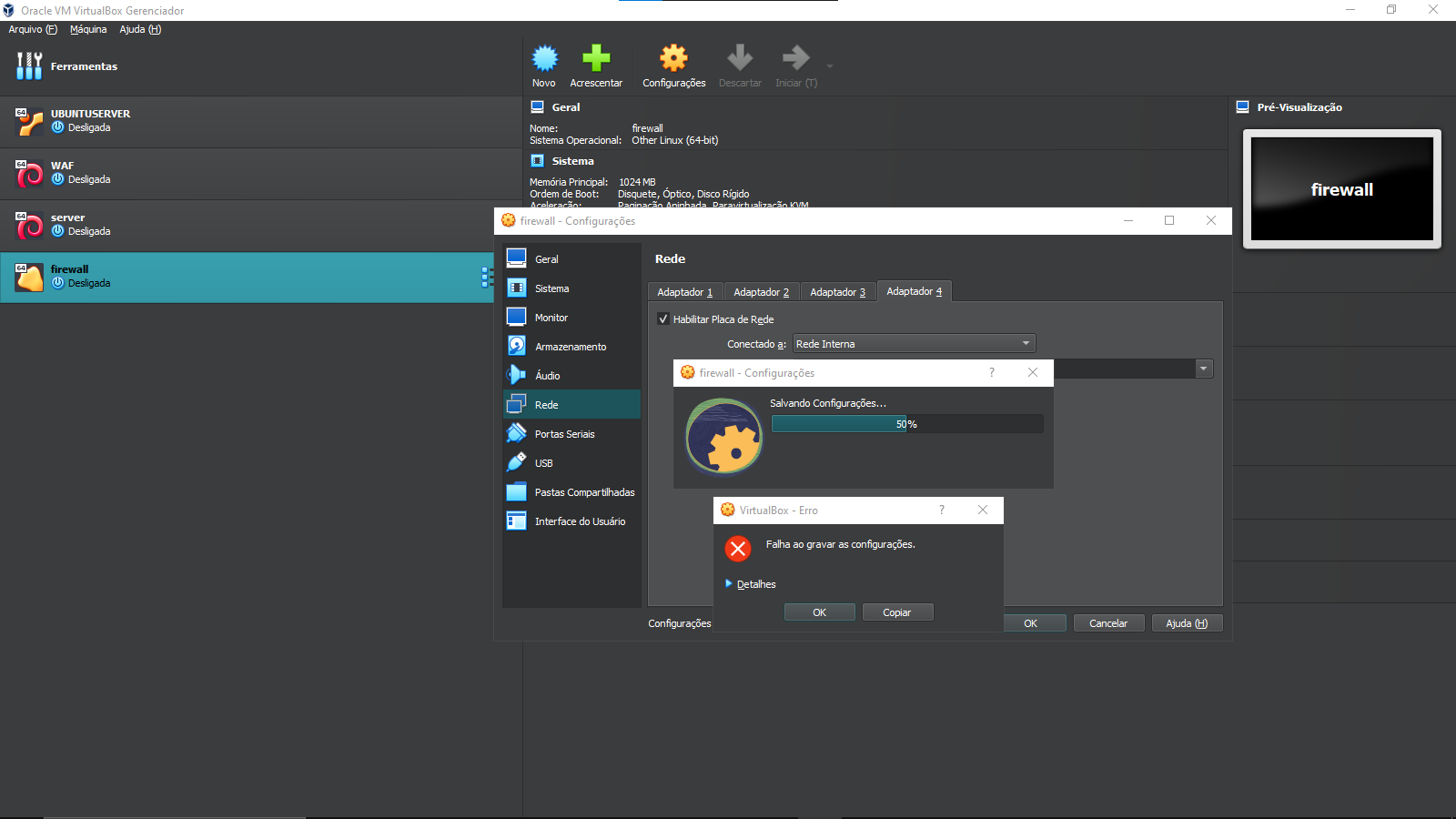Open the Arquivo menu
The image size is (1456, 819).
33,29
